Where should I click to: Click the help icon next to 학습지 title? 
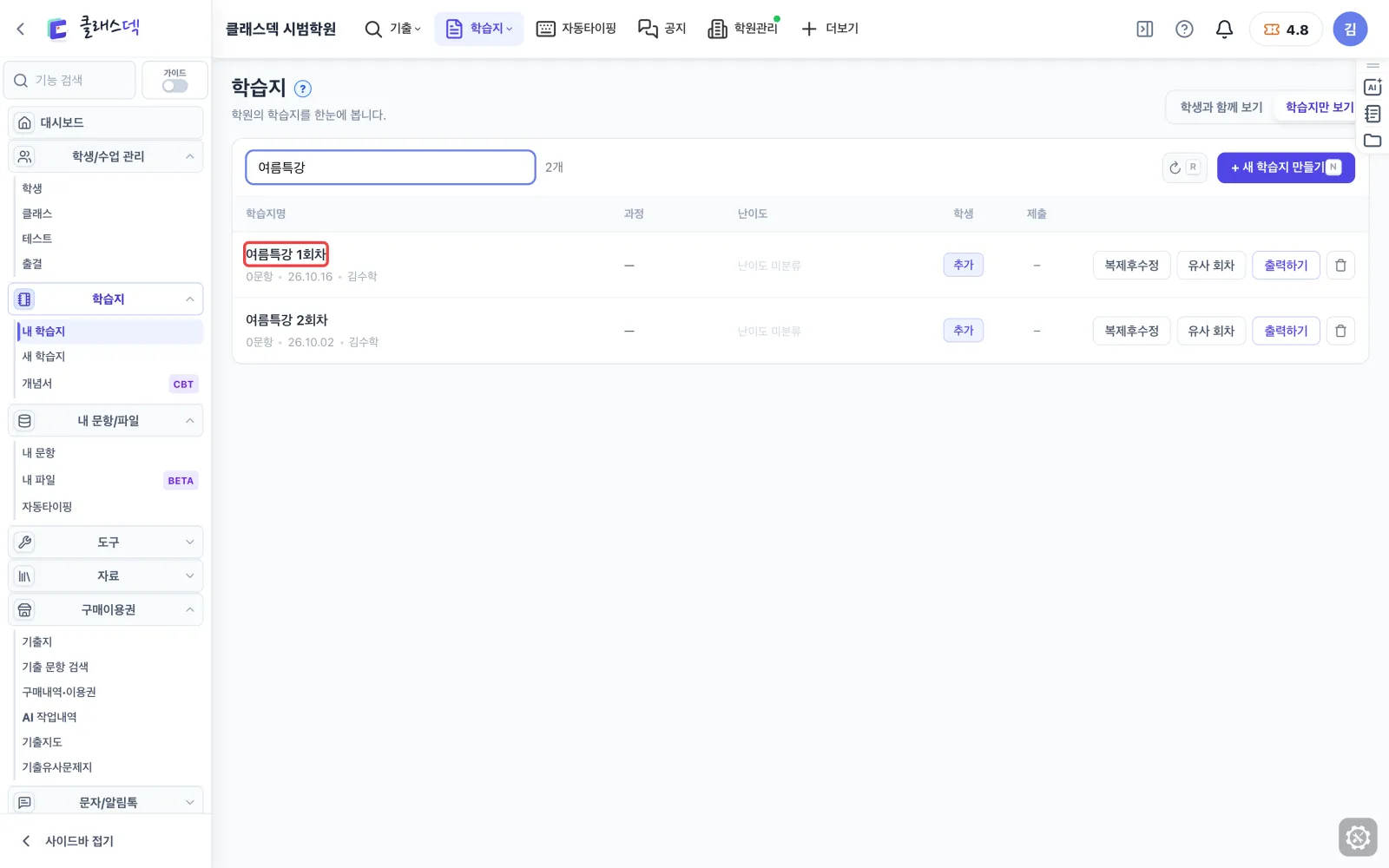tap(303, 89)
